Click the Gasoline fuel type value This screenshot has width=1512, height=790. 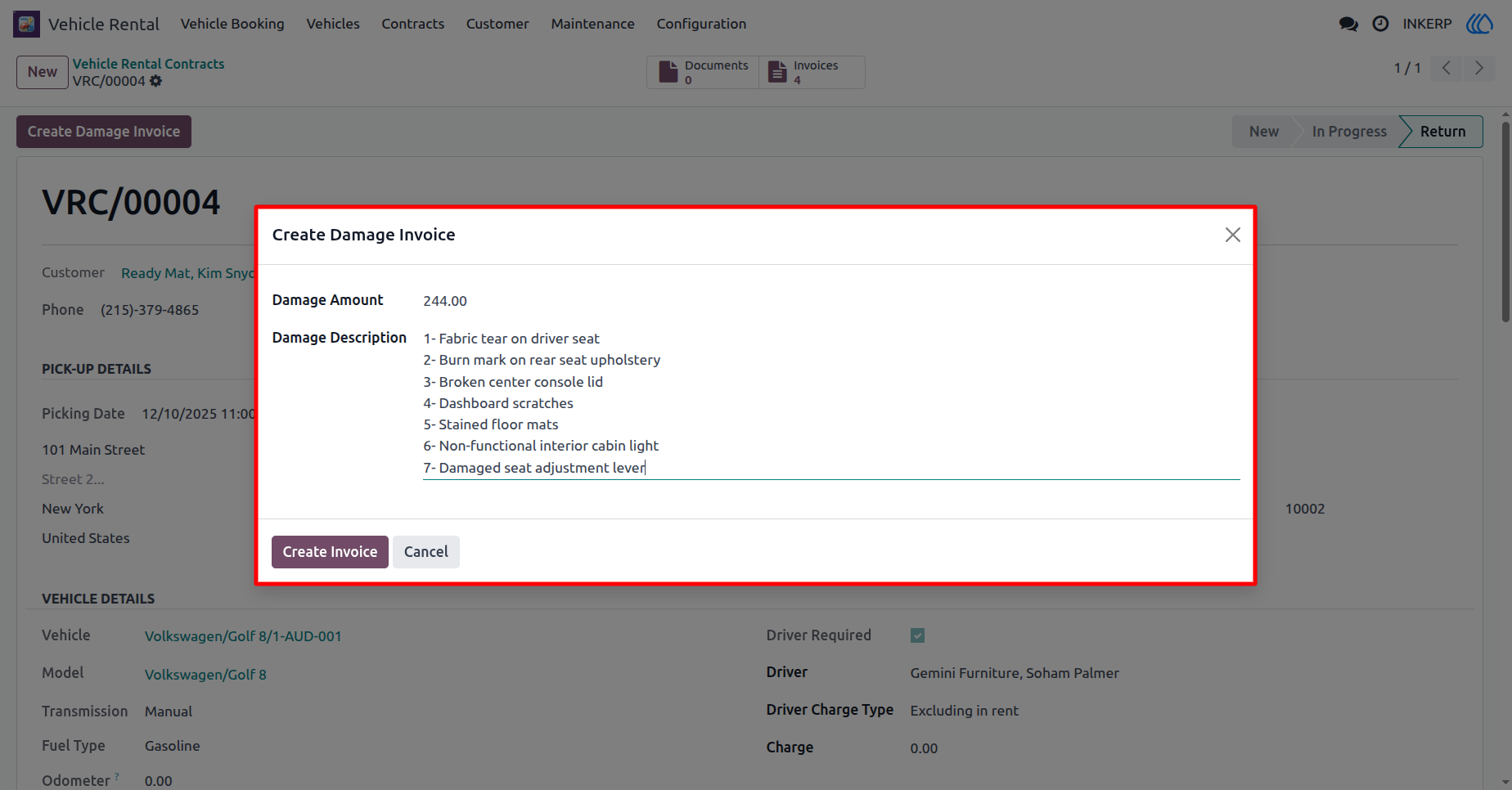point(172,746)
